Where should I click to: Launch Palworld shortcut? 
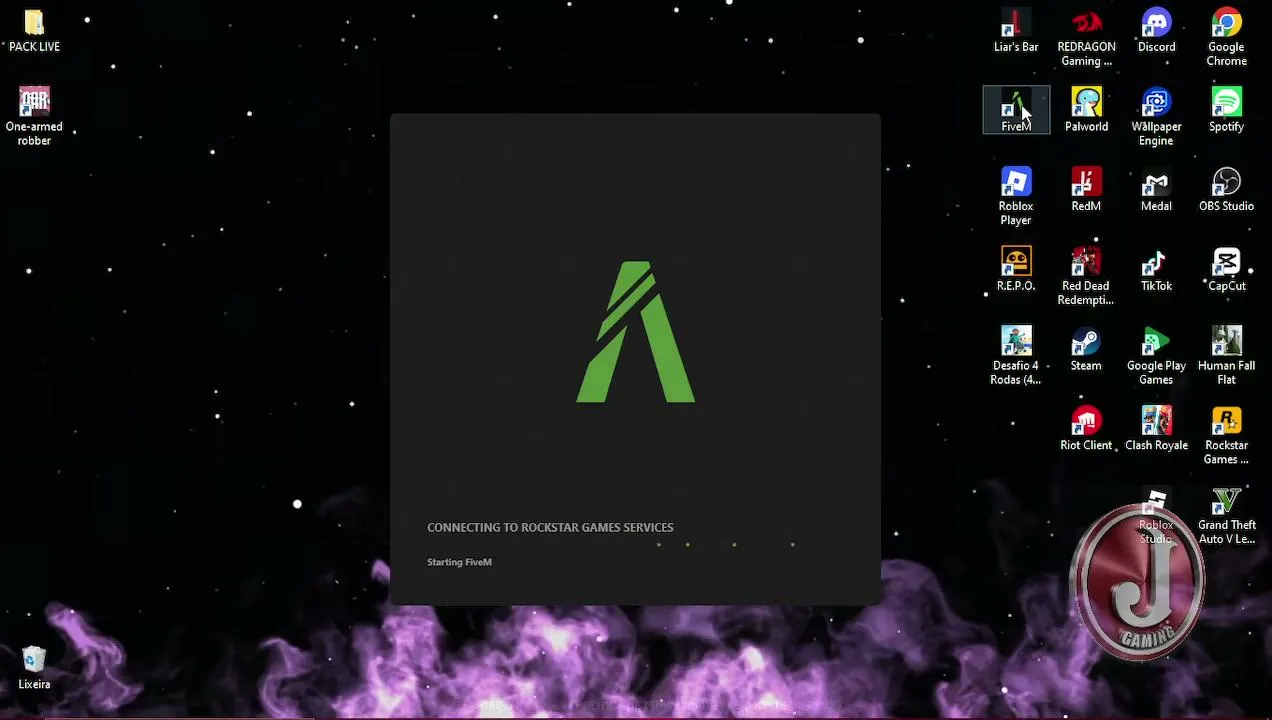pyautogui.click(x=1086, y=110)
